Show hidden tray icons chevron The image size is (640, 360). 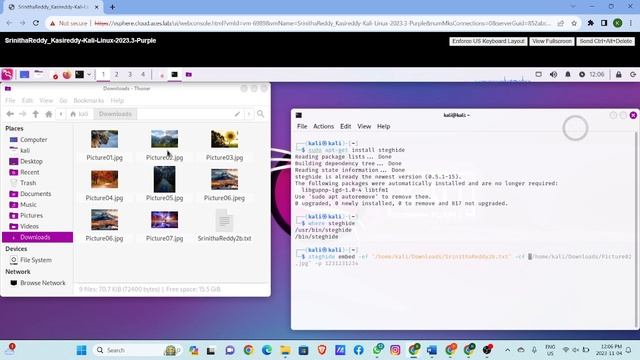coord(507,350)
